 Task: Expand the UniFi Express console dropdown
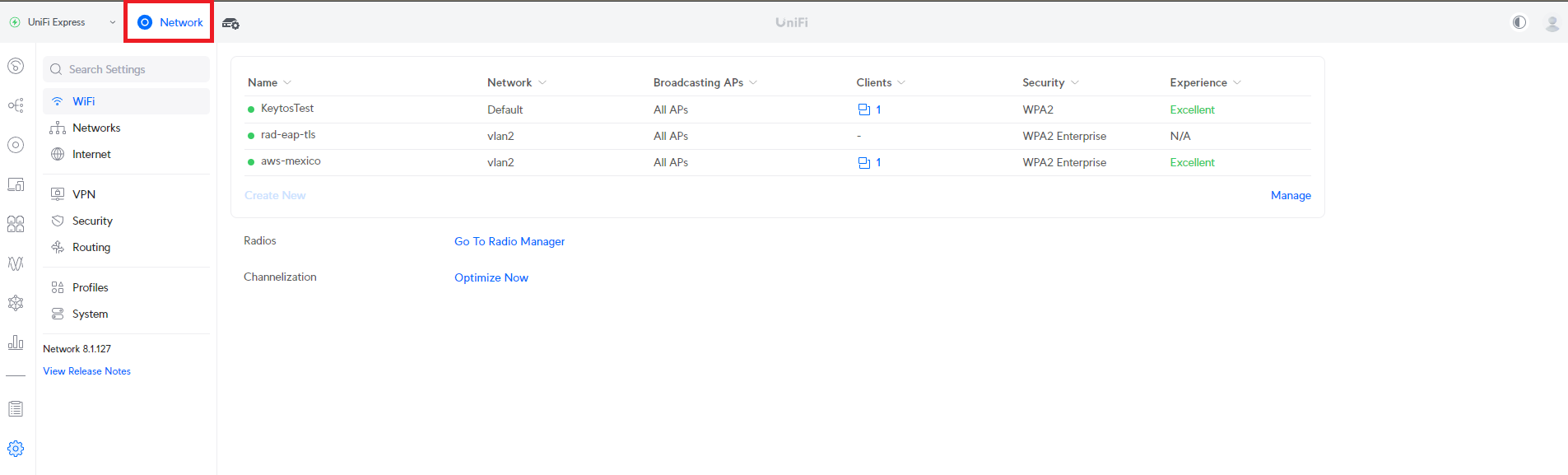point(113,22)
